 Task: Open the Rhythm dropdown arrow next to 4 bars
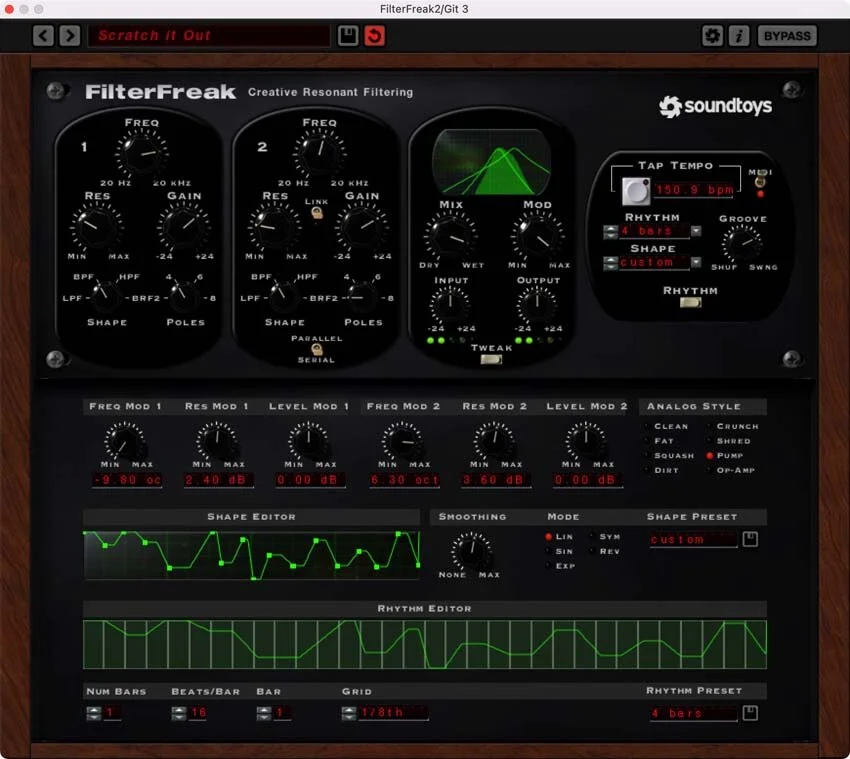(696, 231)
